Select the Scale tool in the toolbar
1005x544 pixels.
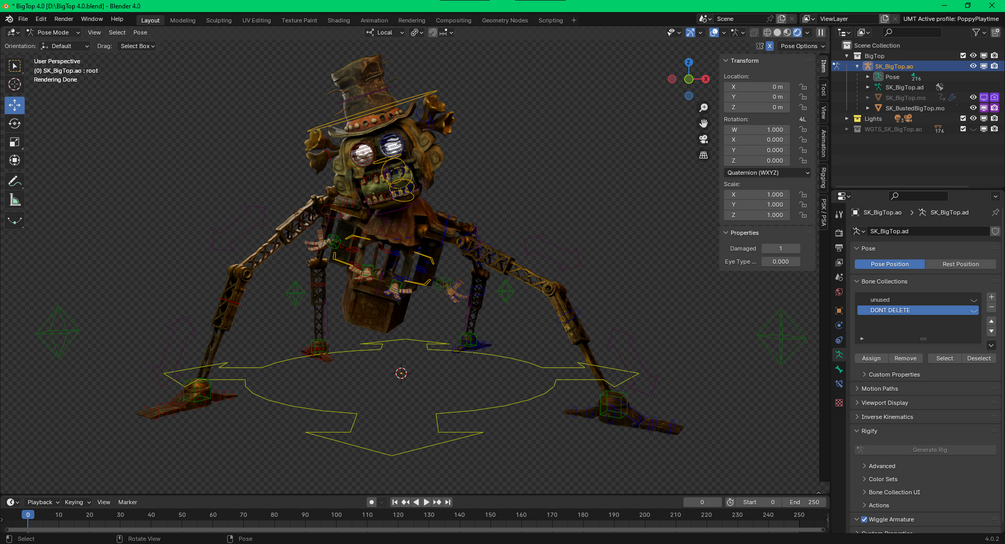(x=15, y=143)
